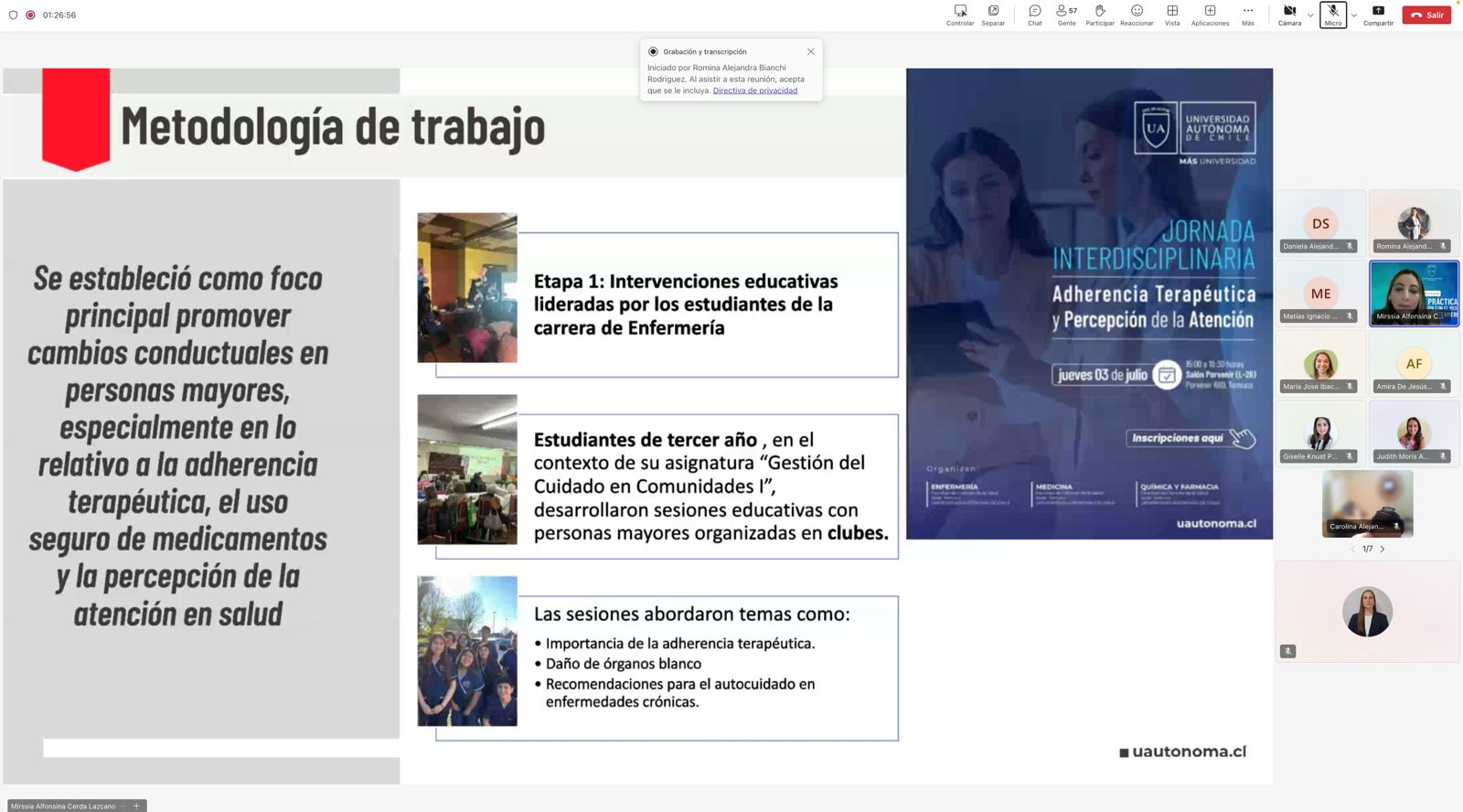Go to next participants page
The image size is (1463, 812).
coord(1383,549)
